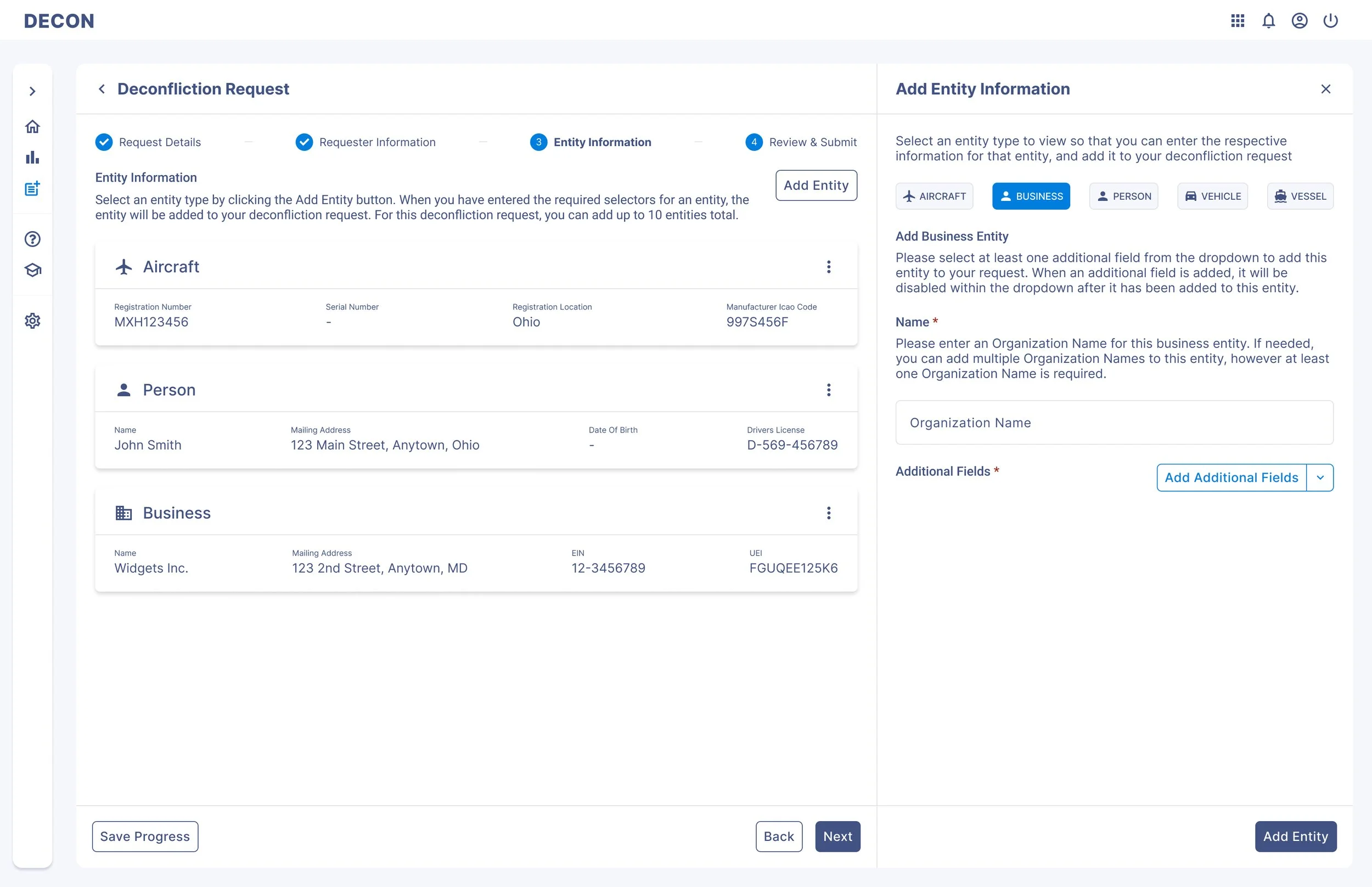Choose the VESSEL entity type

click(1300, 197)
